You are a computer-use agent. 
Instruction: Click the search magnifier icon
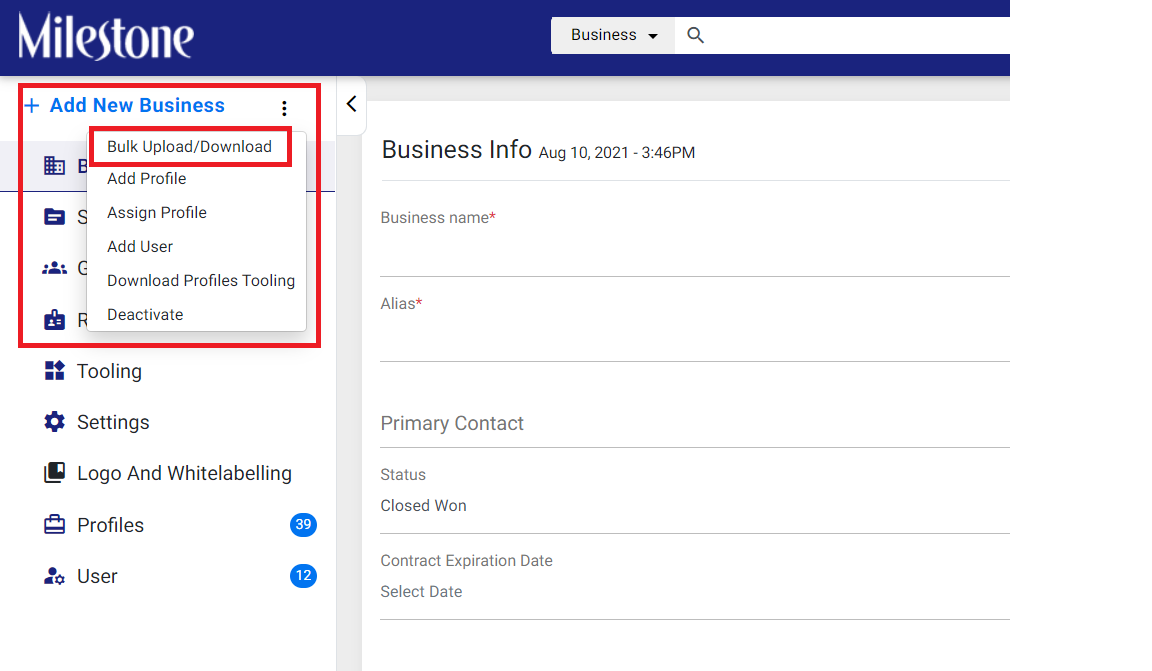click(x=695, y=35)
